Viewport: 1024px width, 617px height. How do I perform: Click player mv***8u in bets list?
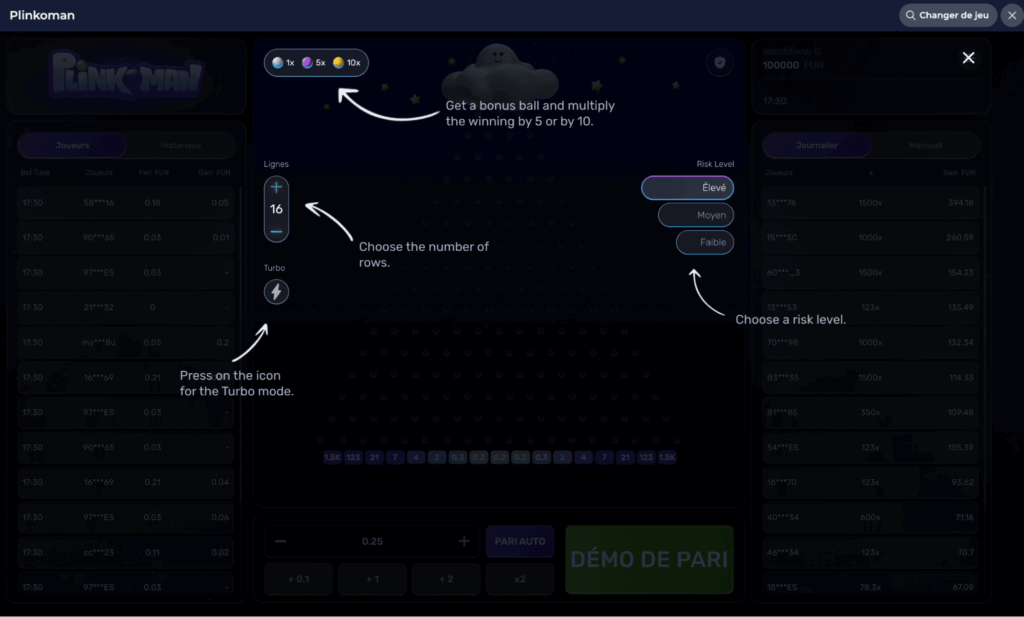pos(99,342)
